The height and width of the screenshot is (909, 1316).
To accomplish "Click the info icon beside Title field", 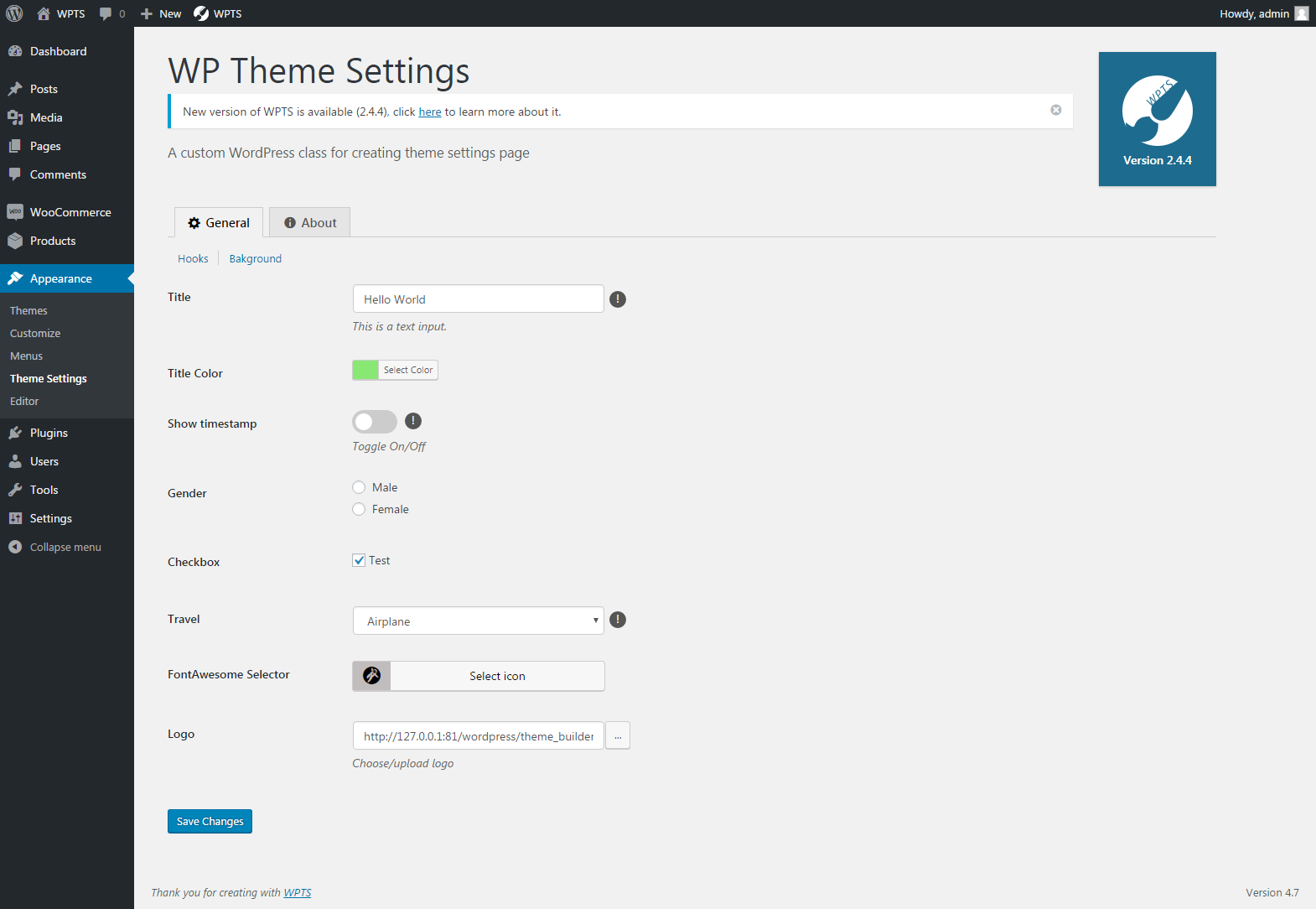I will tap(618, 299).
